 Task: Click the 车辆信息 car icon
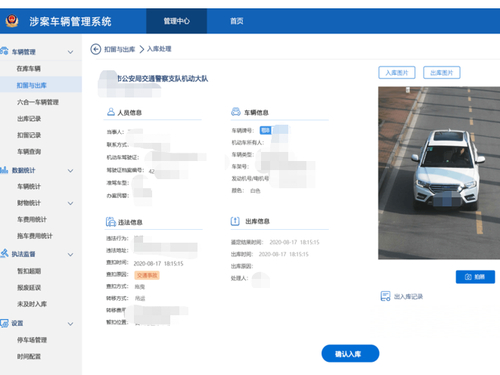[236, 112]
